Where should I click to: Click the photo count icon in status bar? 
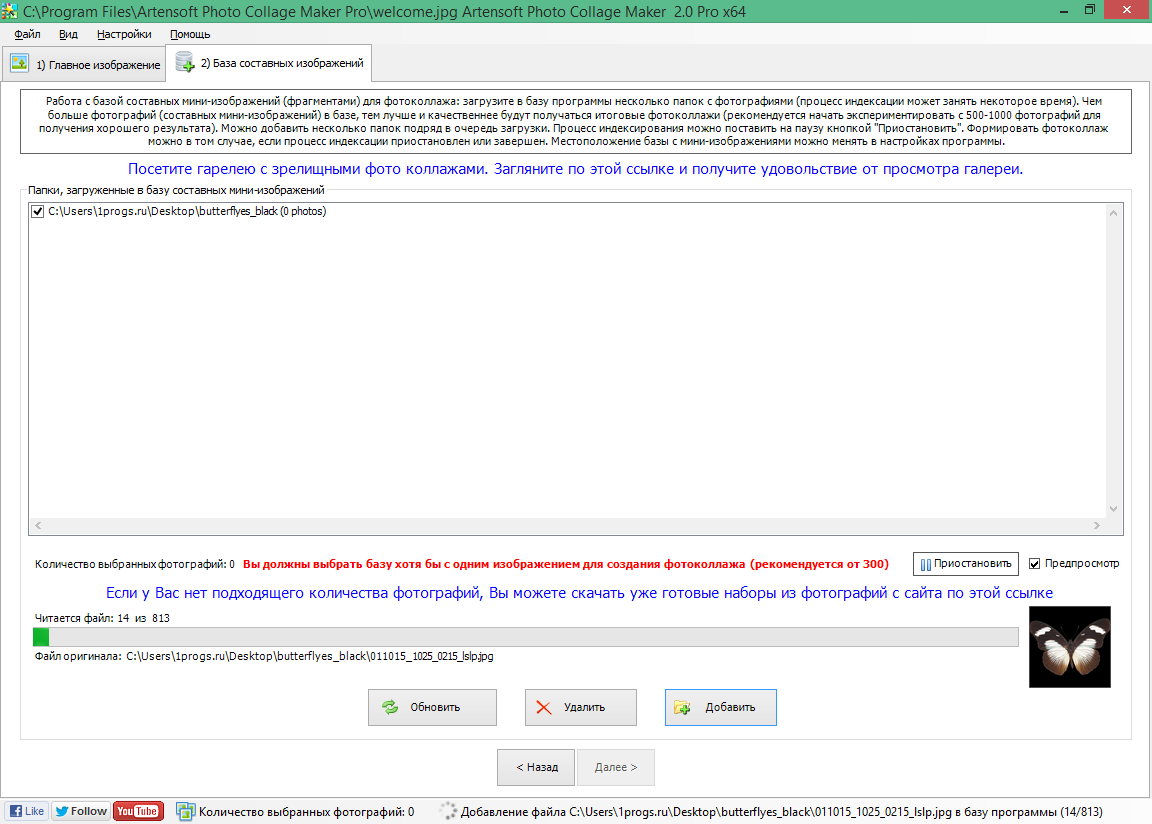point(185,812)
